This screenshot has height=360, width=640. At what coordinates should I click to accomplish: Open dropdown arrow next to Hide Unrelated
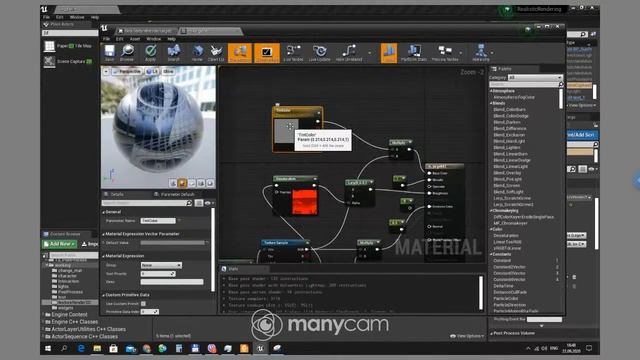click(x=370, y=53)
